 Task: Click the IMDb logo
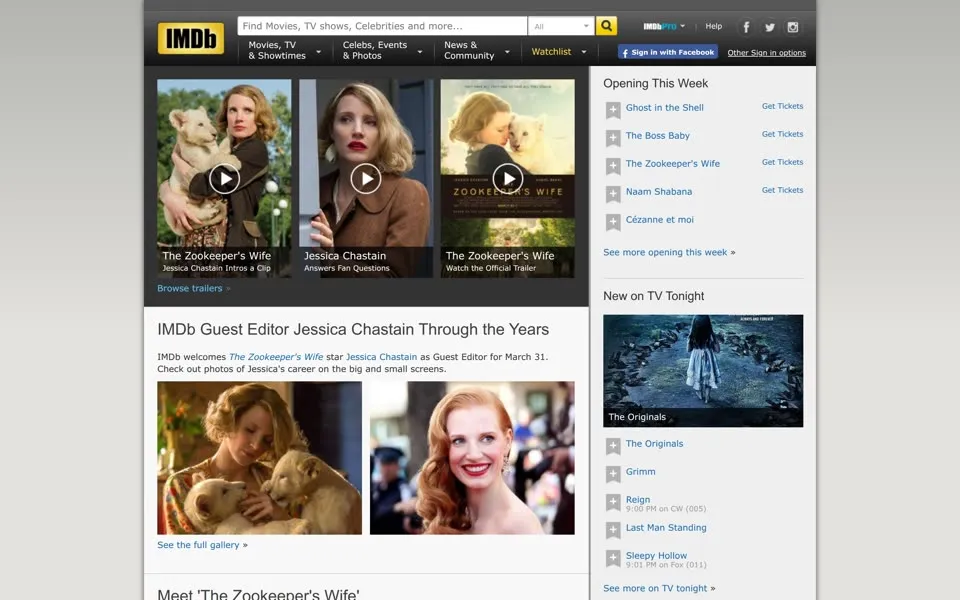coord(190,39)
